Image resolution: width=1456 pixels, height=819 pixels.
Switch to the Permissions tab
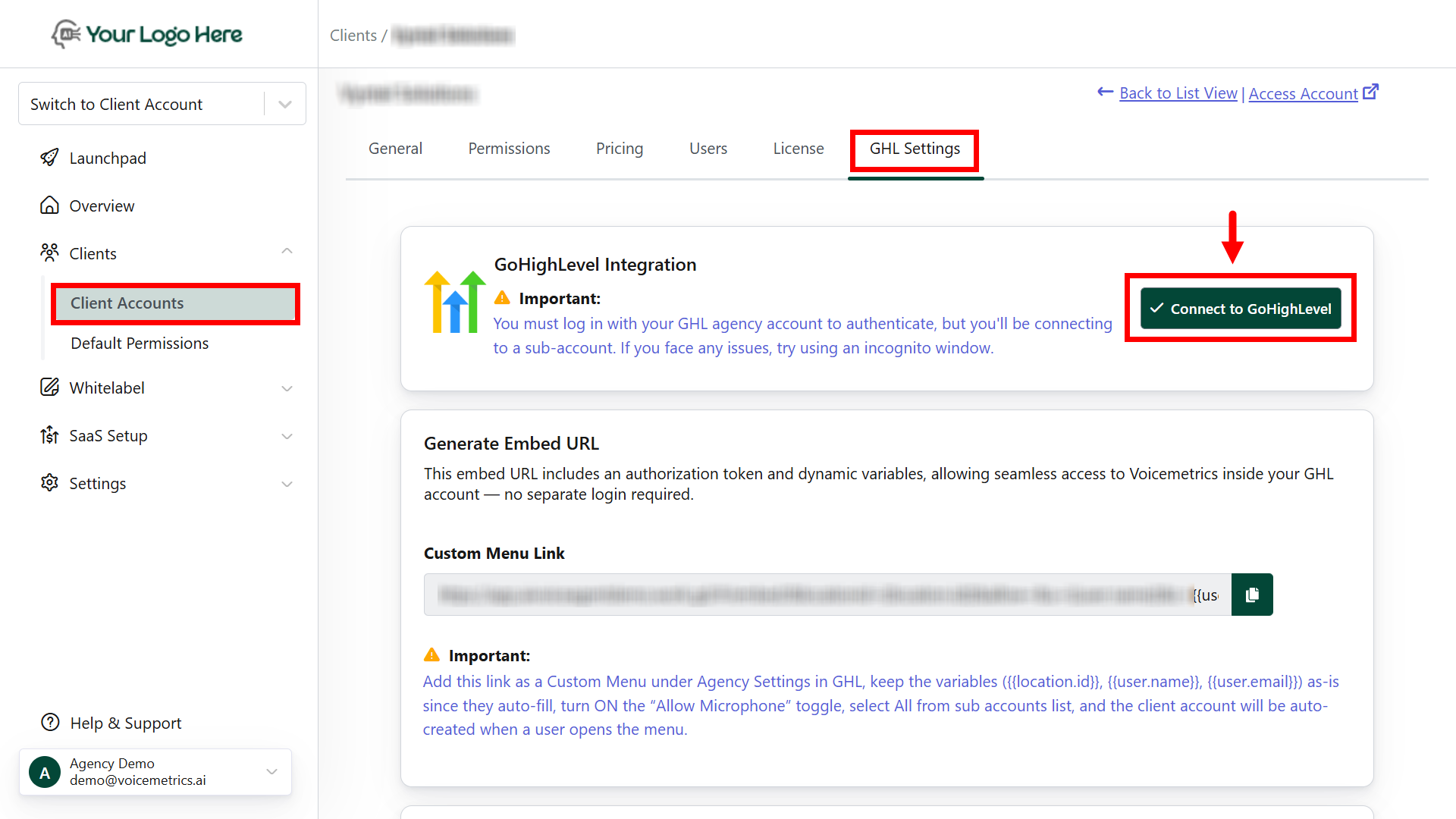click(x=509, y=149)
